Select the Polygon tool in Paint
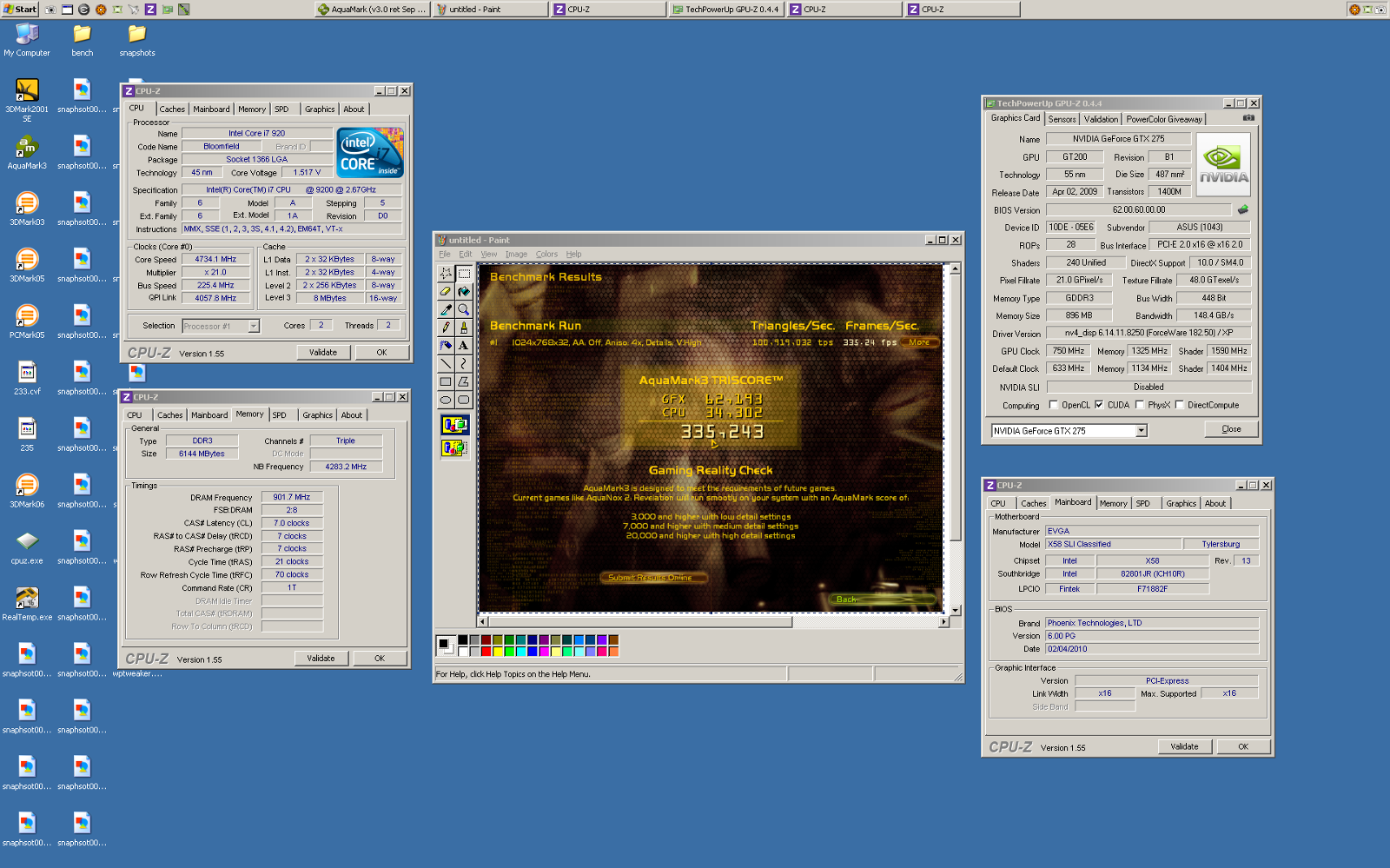 coord(464,382)
